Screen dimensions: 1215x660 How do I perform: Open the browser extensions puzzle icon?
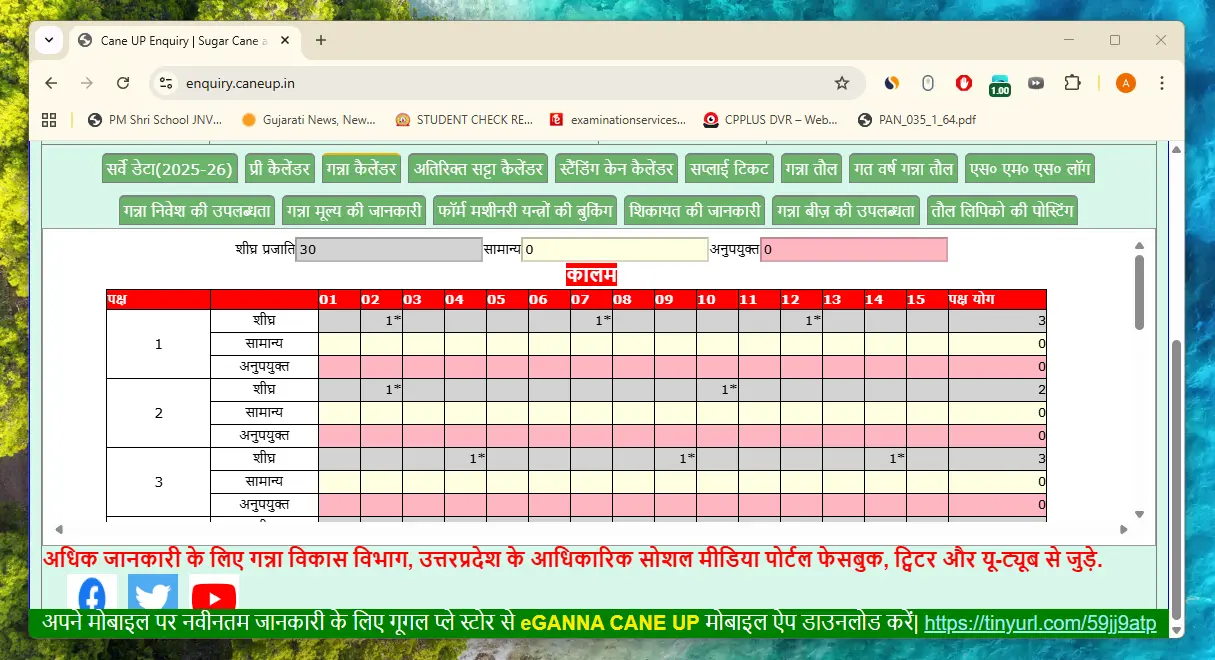tap(1073, 83)
